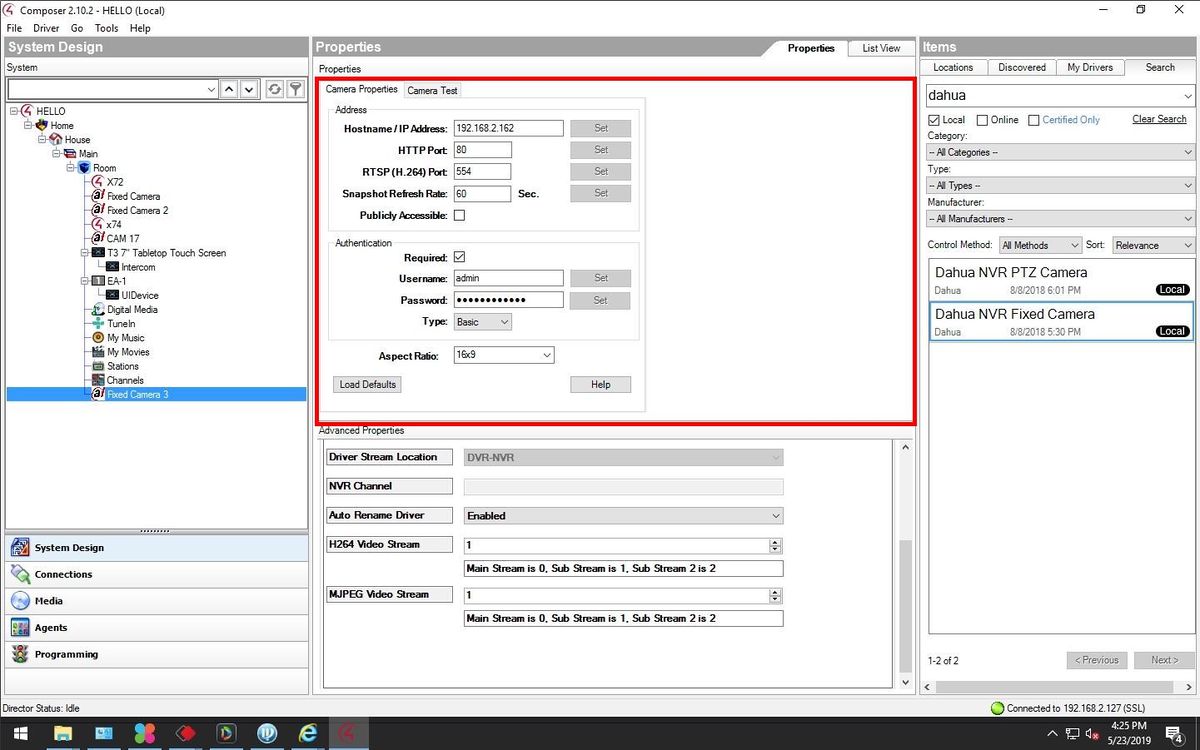Click the Hostname / IP Address field

(x=508, y=128)
